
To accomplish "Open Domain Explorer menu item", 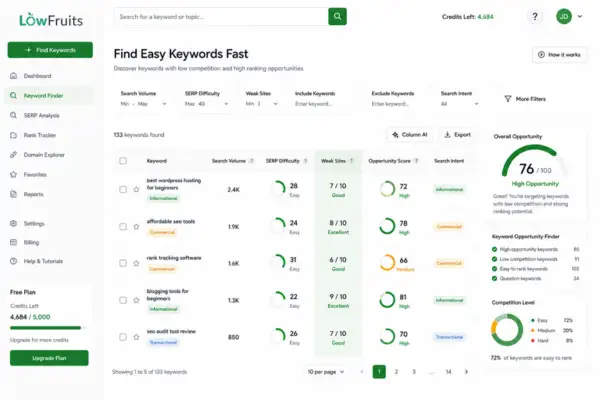I will coord(50,155).
